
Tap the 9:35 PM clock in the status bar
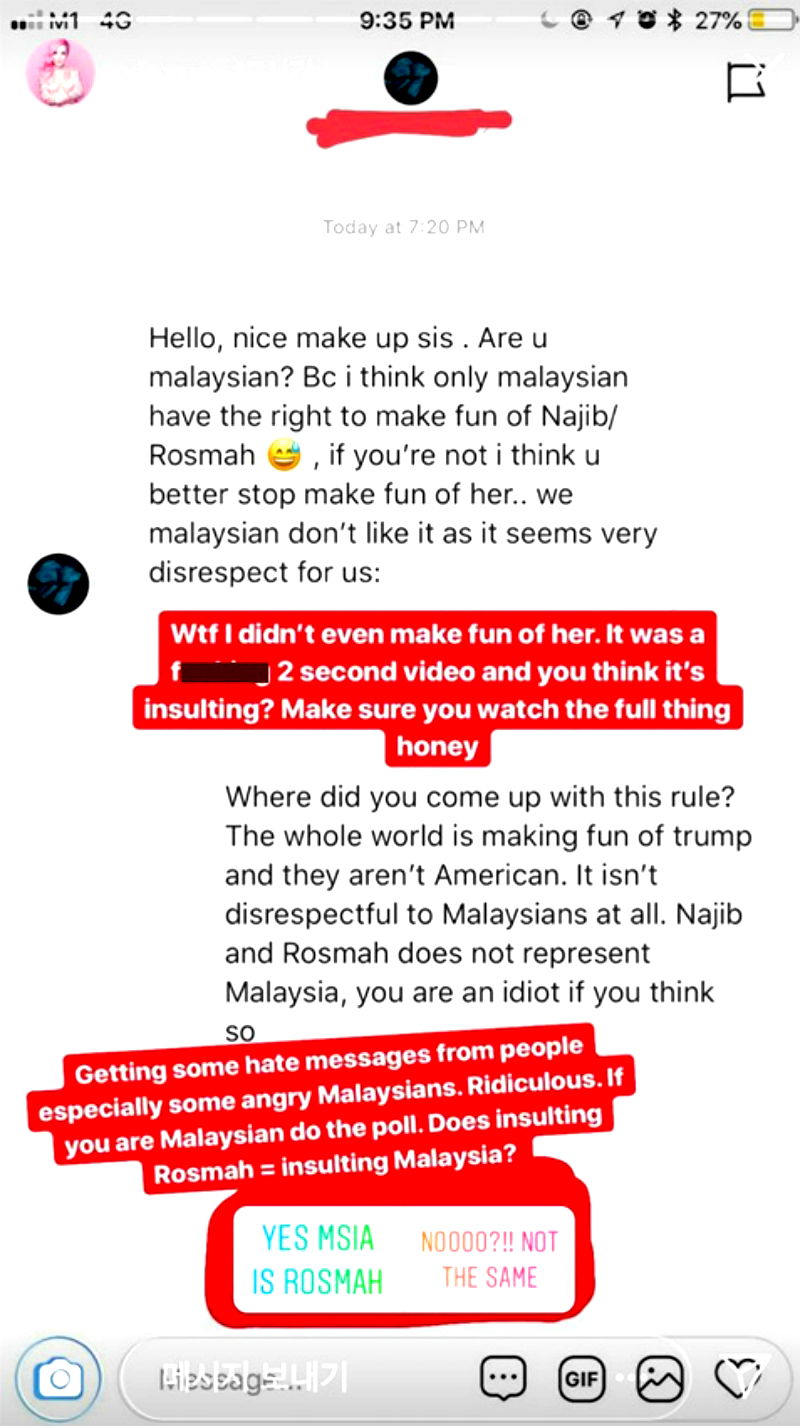tap(406, 20)
